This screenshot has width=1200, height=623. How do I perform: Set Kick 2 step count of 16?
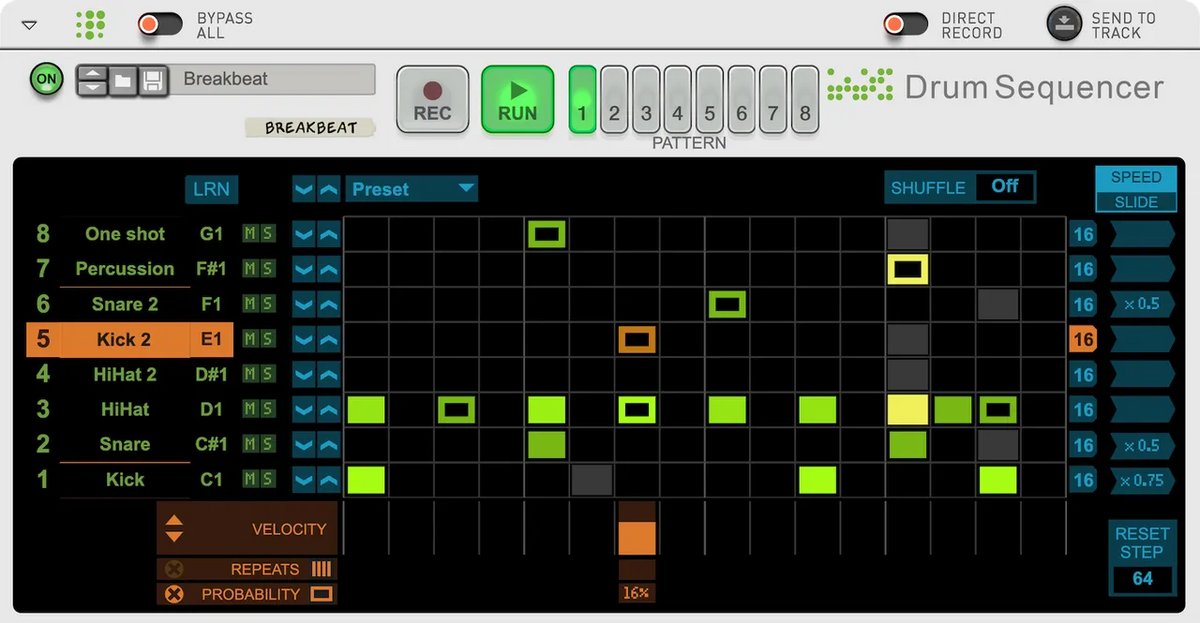tap(1083, 339)
